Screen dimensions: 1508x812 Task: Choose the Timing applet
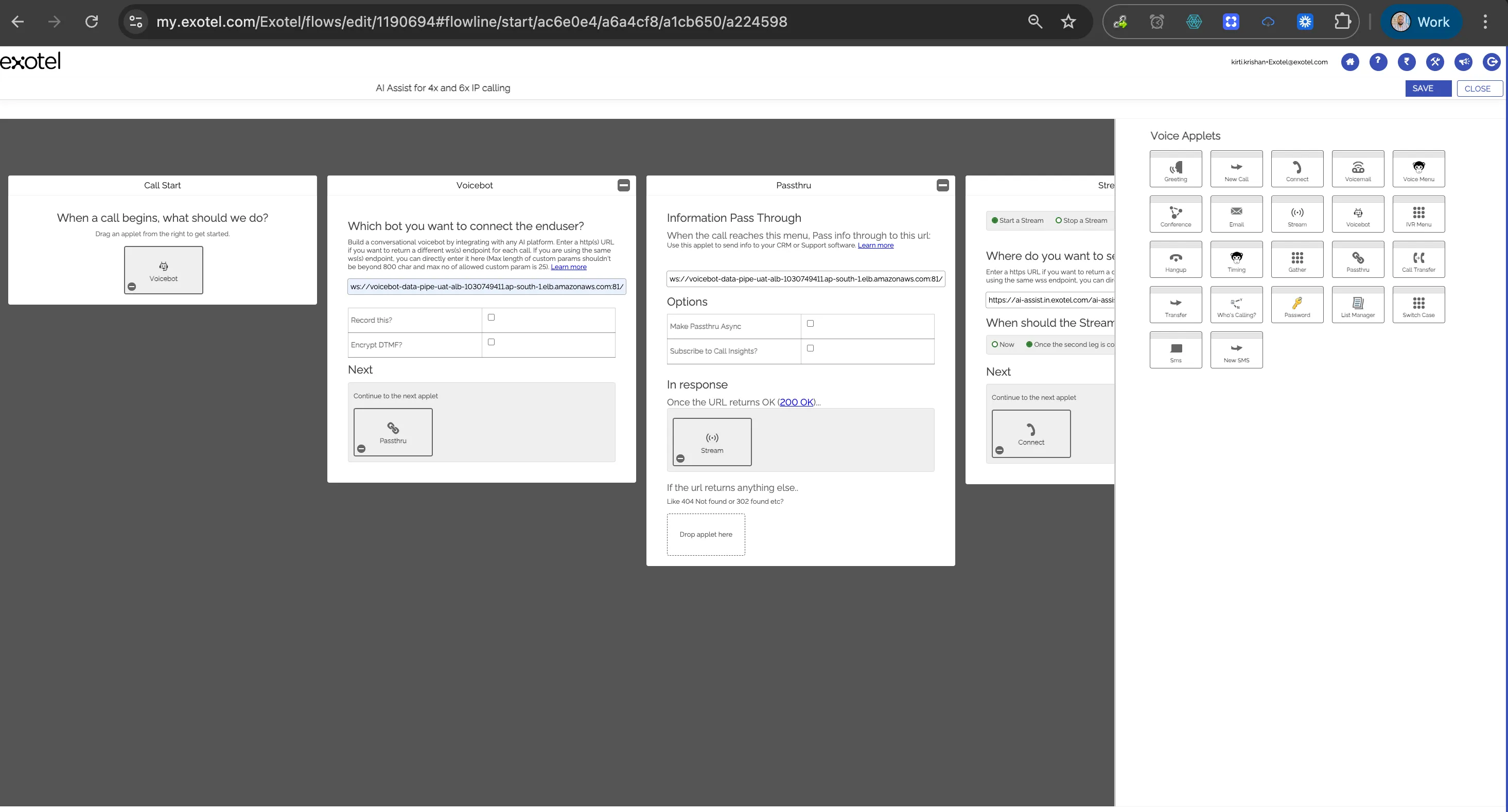[1236, 259]
